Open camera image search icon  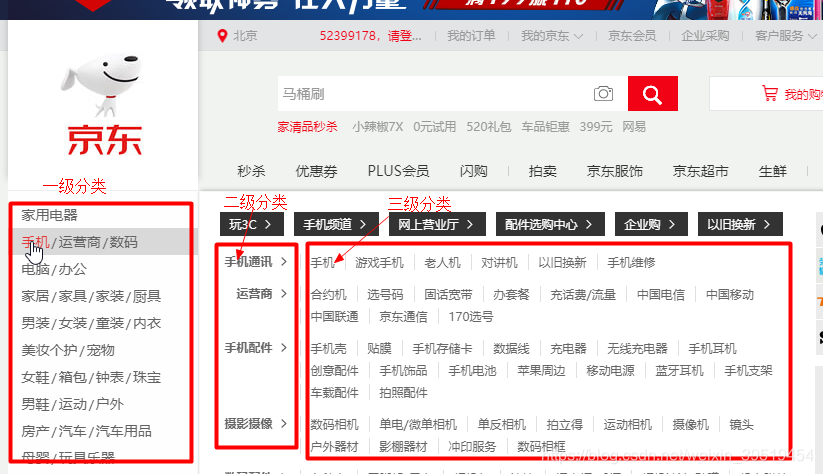[603, 93]
